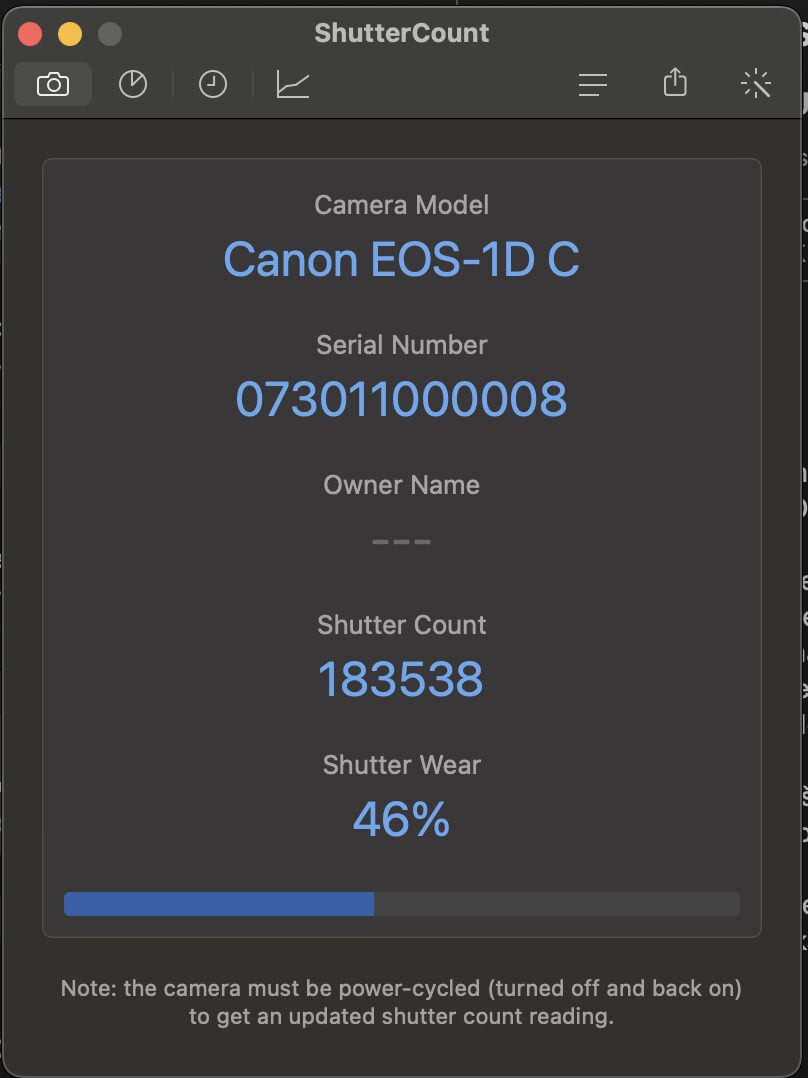
Task: Show the line graph view
Action: (x=293, y=85)
